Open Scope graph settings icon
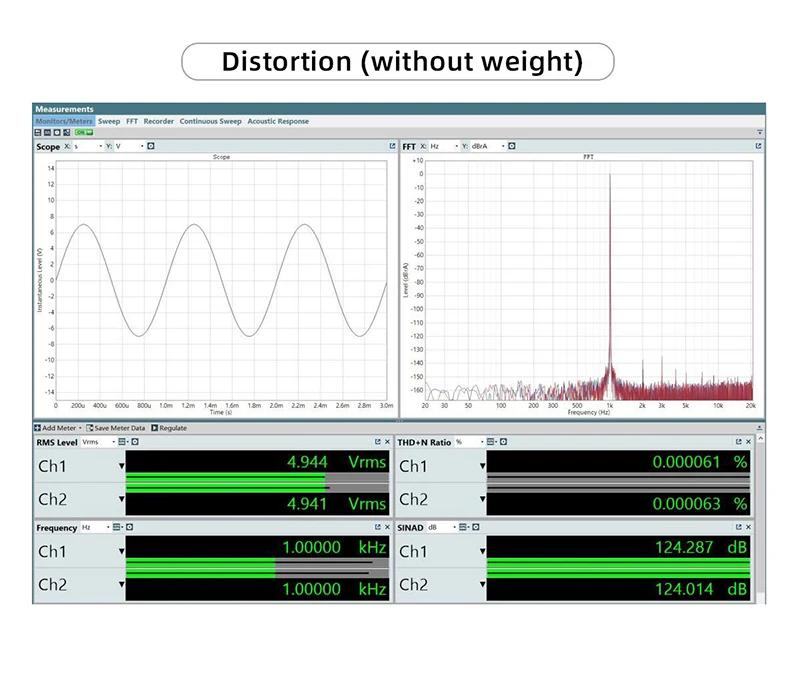Screen dimensions: 800x679 (151, 146)
